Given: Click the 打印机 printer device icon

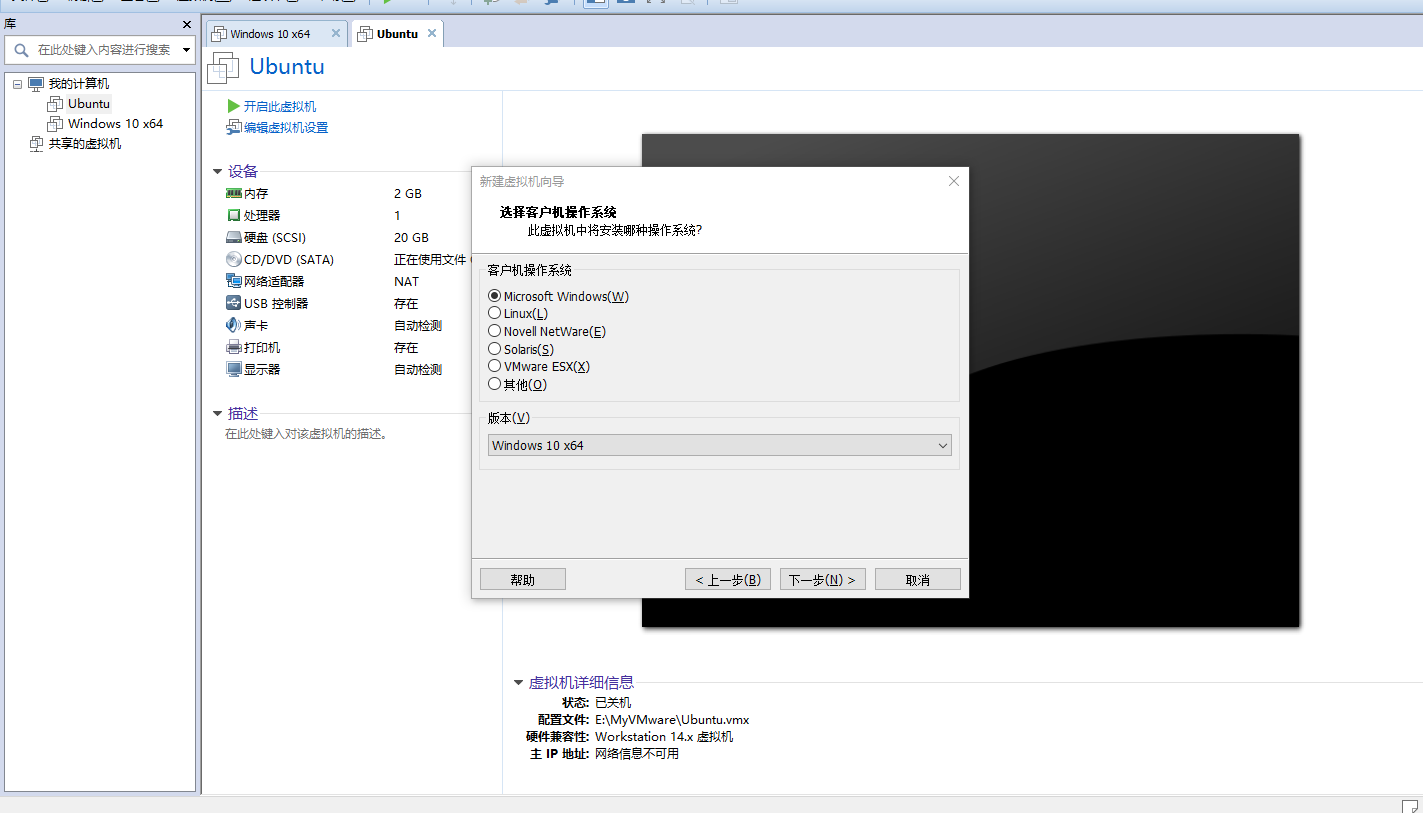Looking at the screenshot, I should point(234,347).
